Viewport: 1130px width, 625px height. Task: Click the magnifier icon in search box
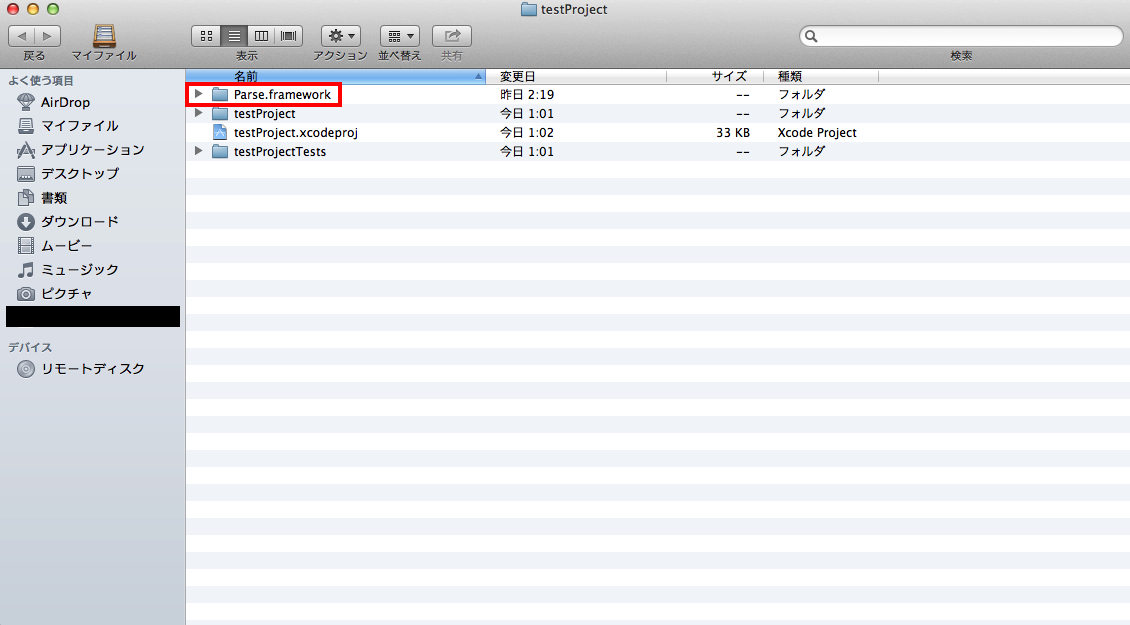coord(811,36)
